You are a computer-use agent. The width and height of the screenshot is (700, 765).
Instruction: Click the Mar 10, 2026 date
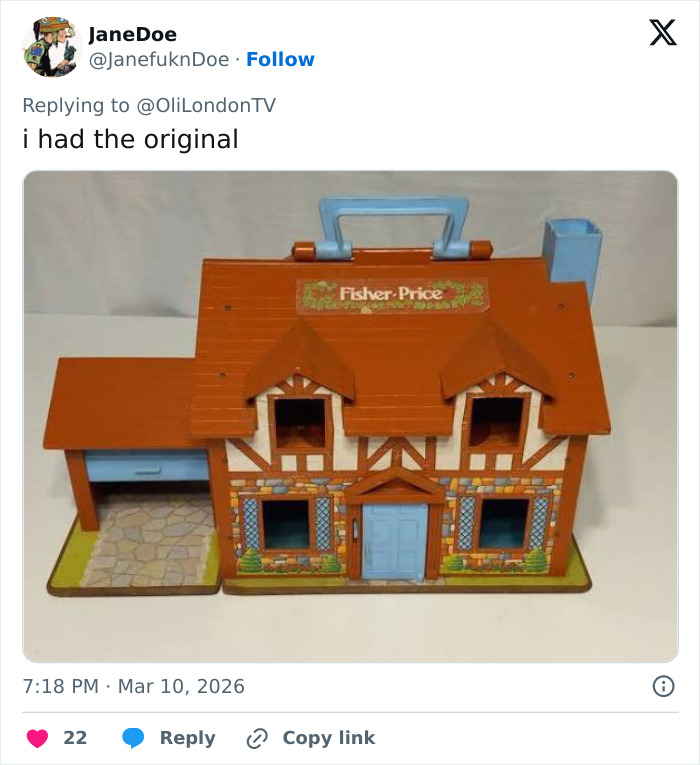coord(181,687)
